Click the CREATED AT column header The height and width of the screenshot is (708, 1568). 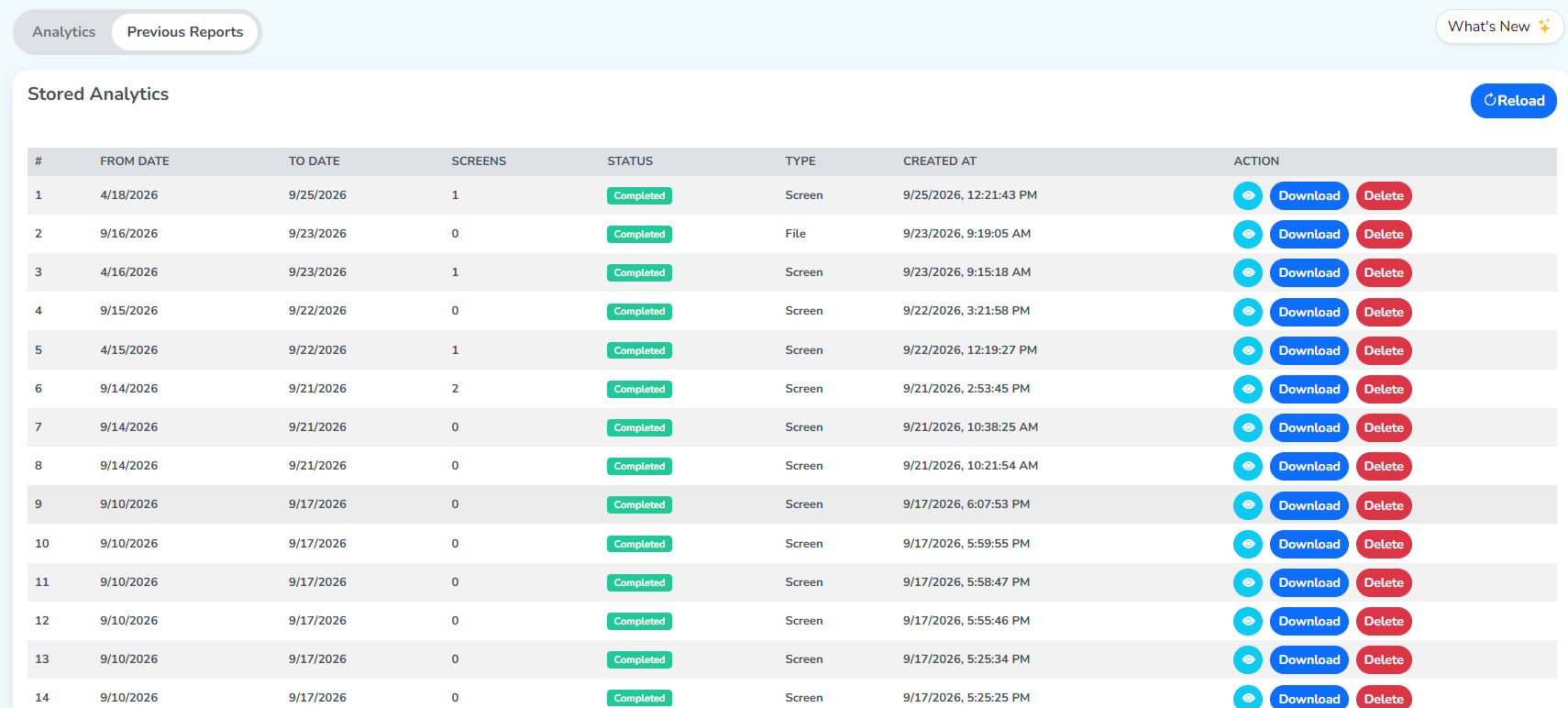pyautogui.click(x=940, y=161)
